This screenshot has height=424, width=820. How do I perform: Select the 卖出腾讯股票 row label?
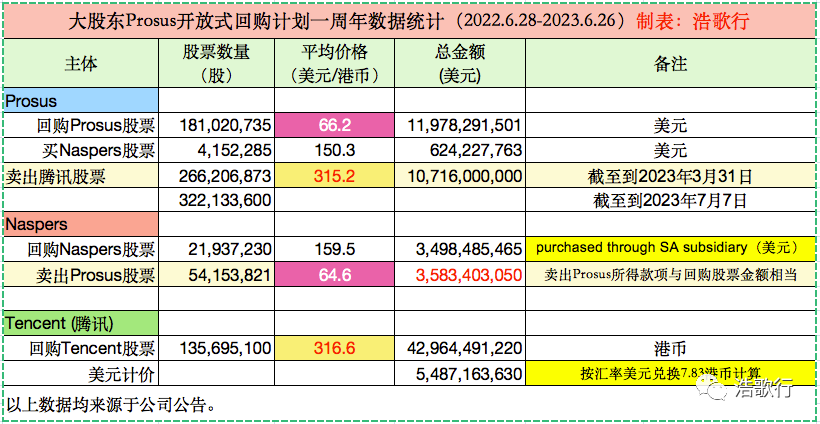pyautogui.click(x=81, y=177)
